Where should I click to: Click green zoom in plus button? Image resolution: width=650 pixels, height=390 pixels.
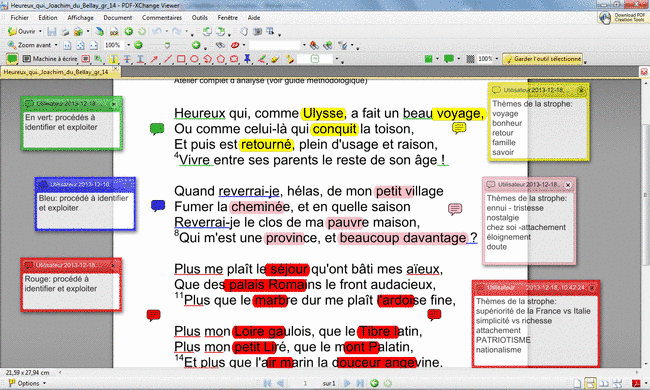click(196, 45)
